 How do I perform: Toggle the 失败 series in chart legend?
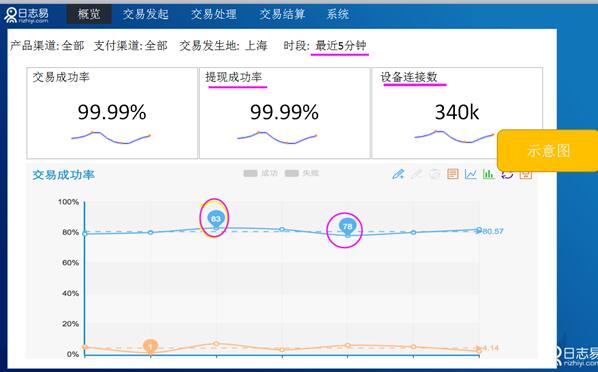[302, 173]
